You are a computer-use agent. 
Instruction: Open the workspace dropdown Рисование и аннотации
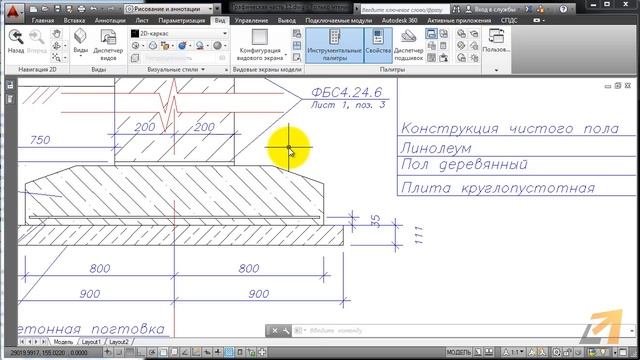pyautogui.click(x=169, y=9)
